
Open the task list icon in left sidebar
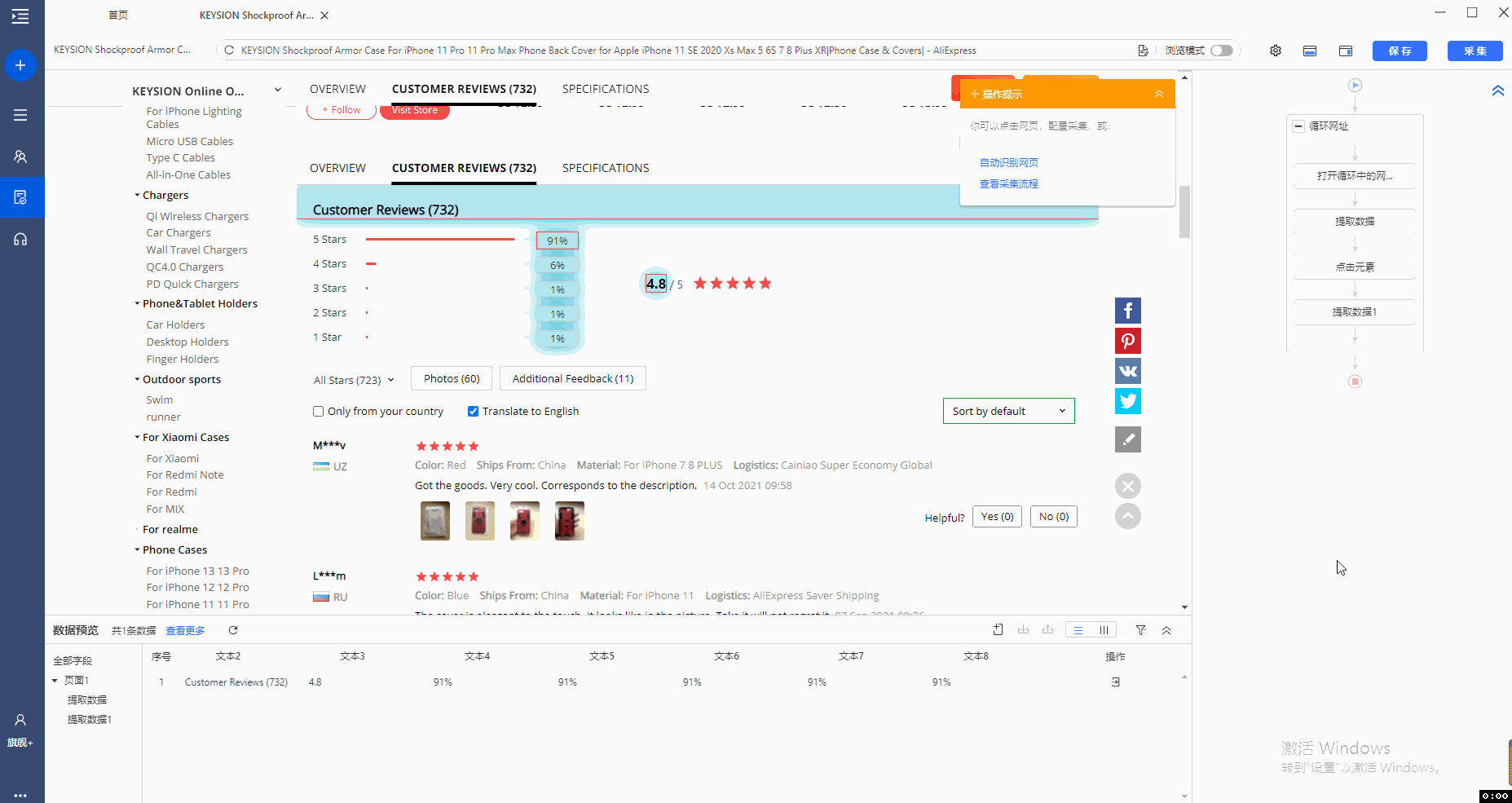20,115
